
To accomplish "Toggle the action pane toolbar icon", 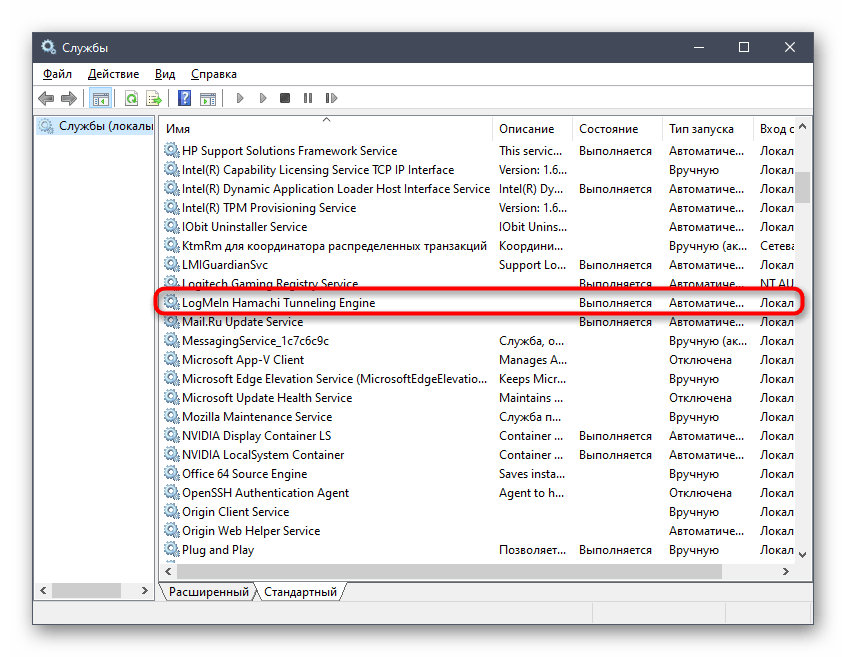I will 208,98.
